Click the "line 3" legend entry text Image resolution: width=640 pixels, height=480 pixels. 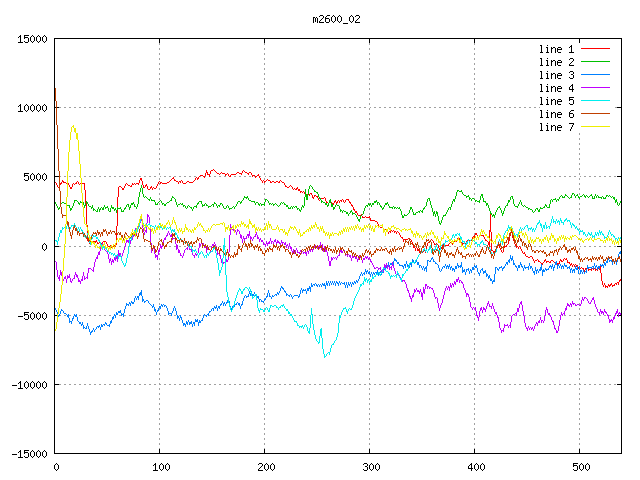556,75
